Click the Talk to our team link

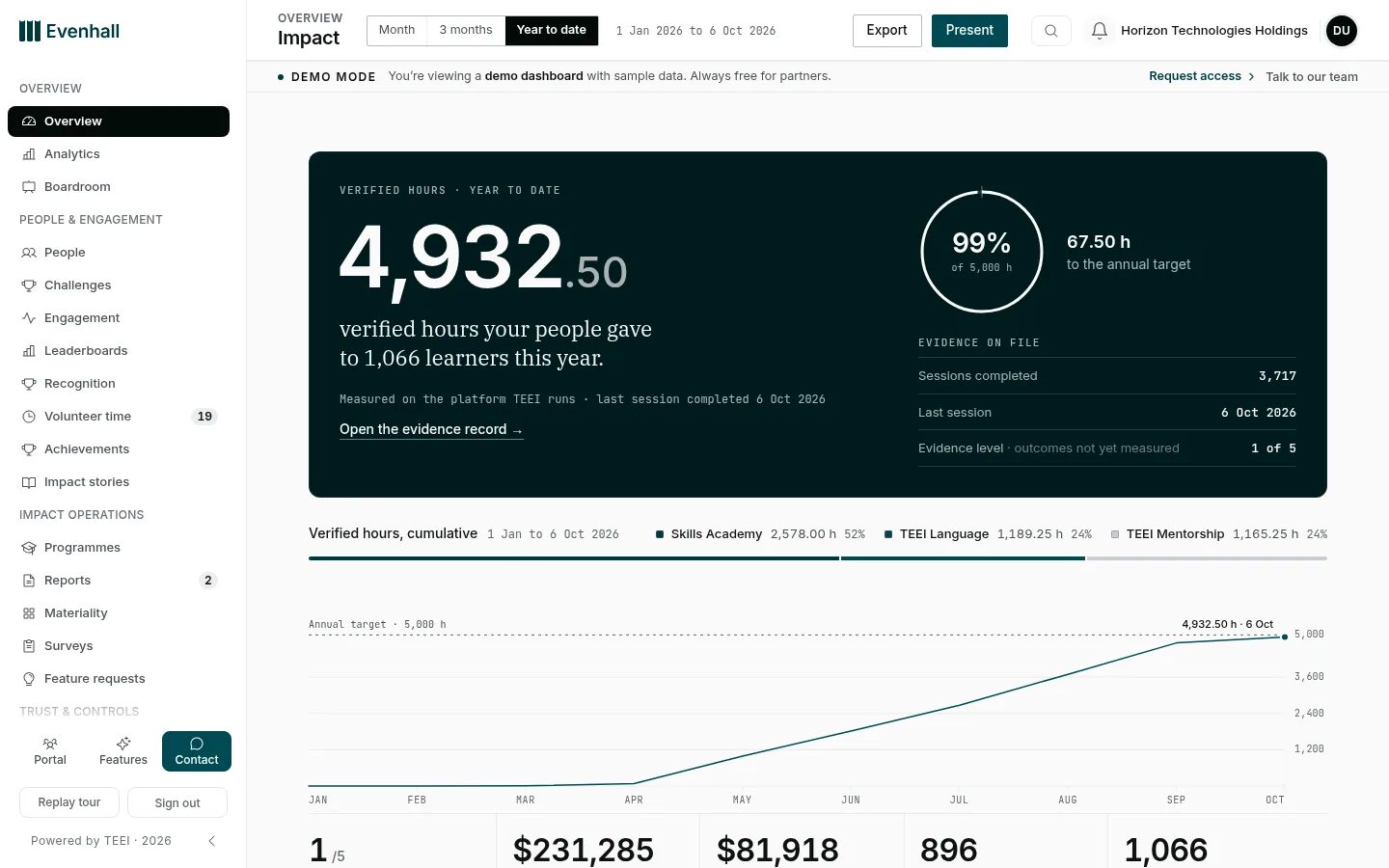[1312, 77]
